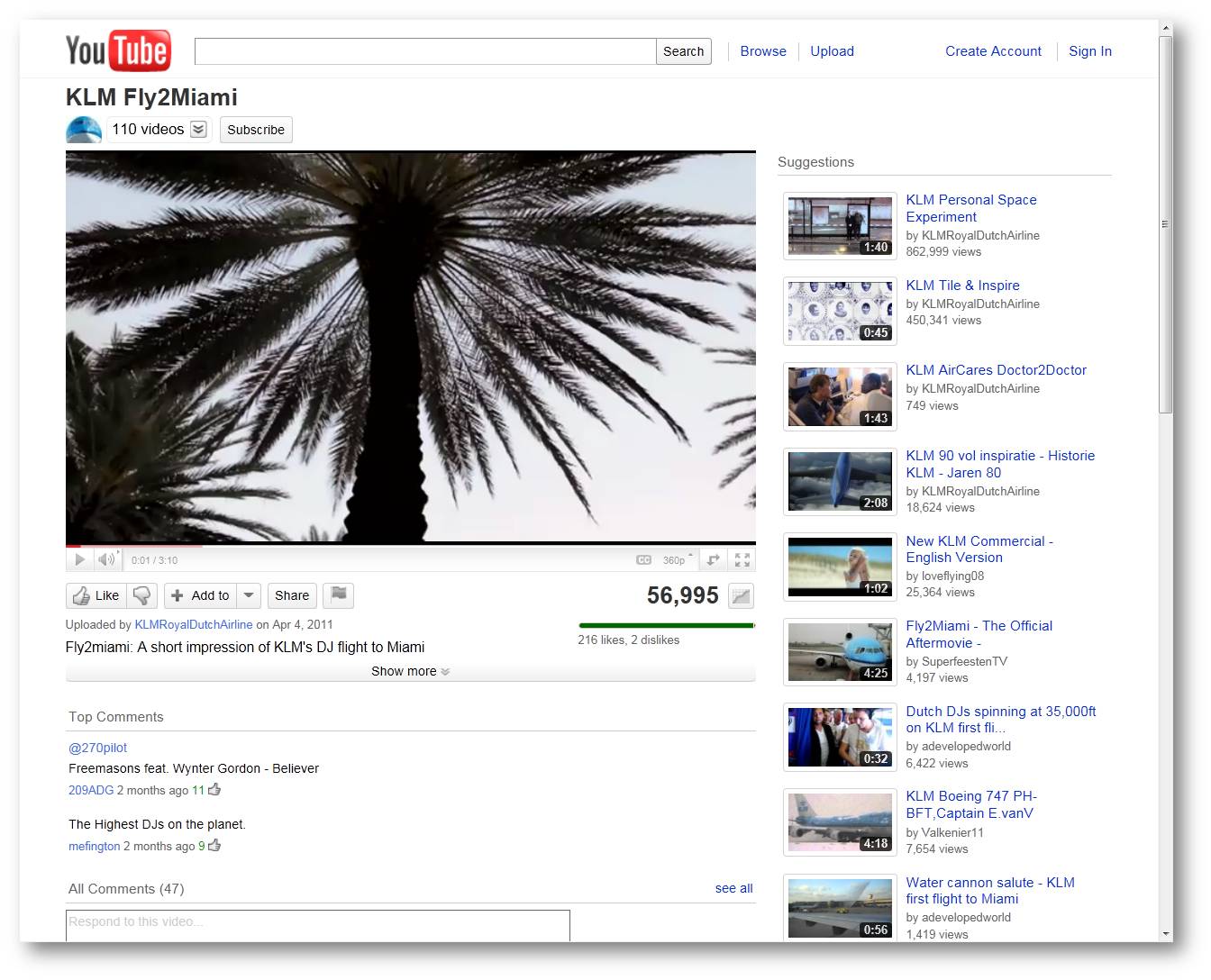Open the 360p quality selector

[678, 559]
